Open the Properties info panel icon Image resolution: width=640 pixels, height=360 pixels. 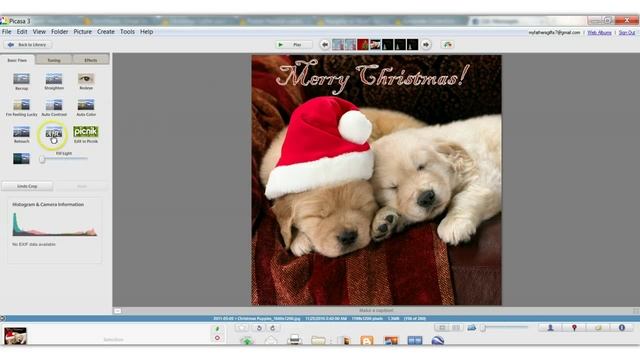622,328
